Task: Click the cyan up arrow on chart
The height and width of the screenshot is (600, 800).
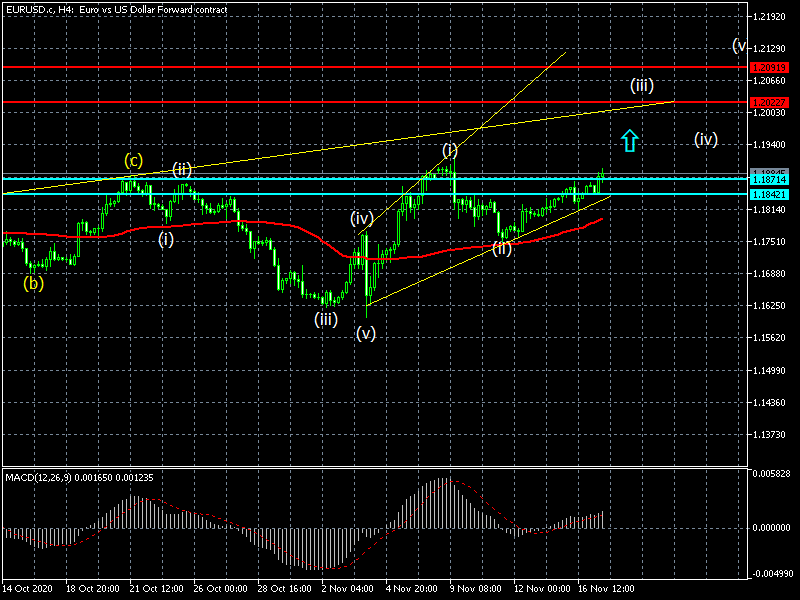Action: (x=628, y=141)
